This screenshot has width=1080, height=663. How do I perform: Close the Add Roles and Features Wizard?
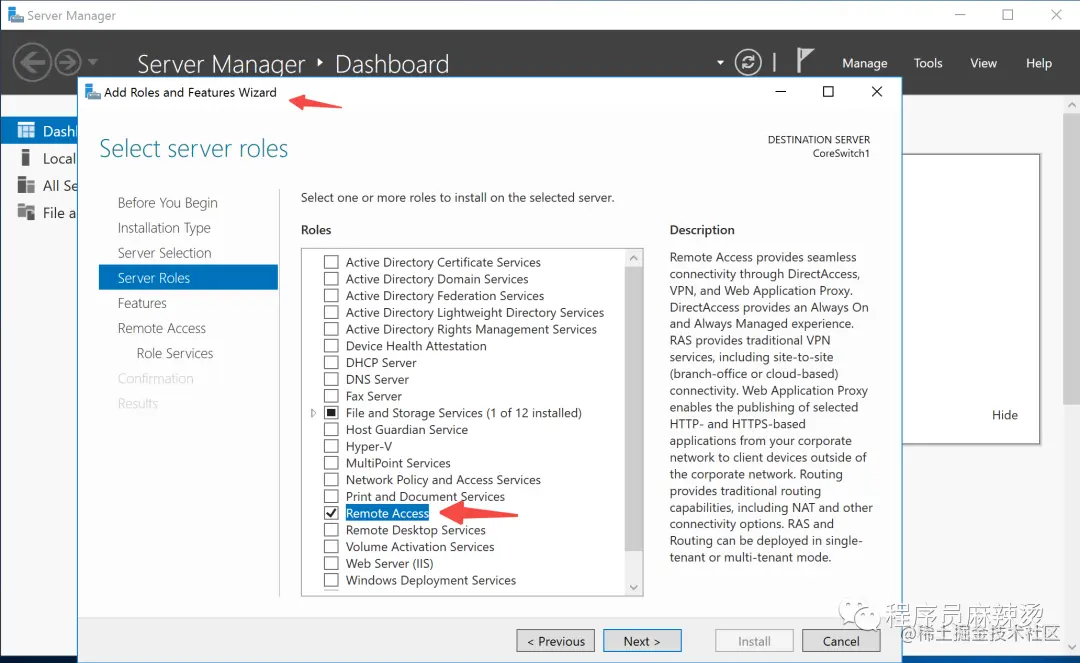tap(877, 92)
